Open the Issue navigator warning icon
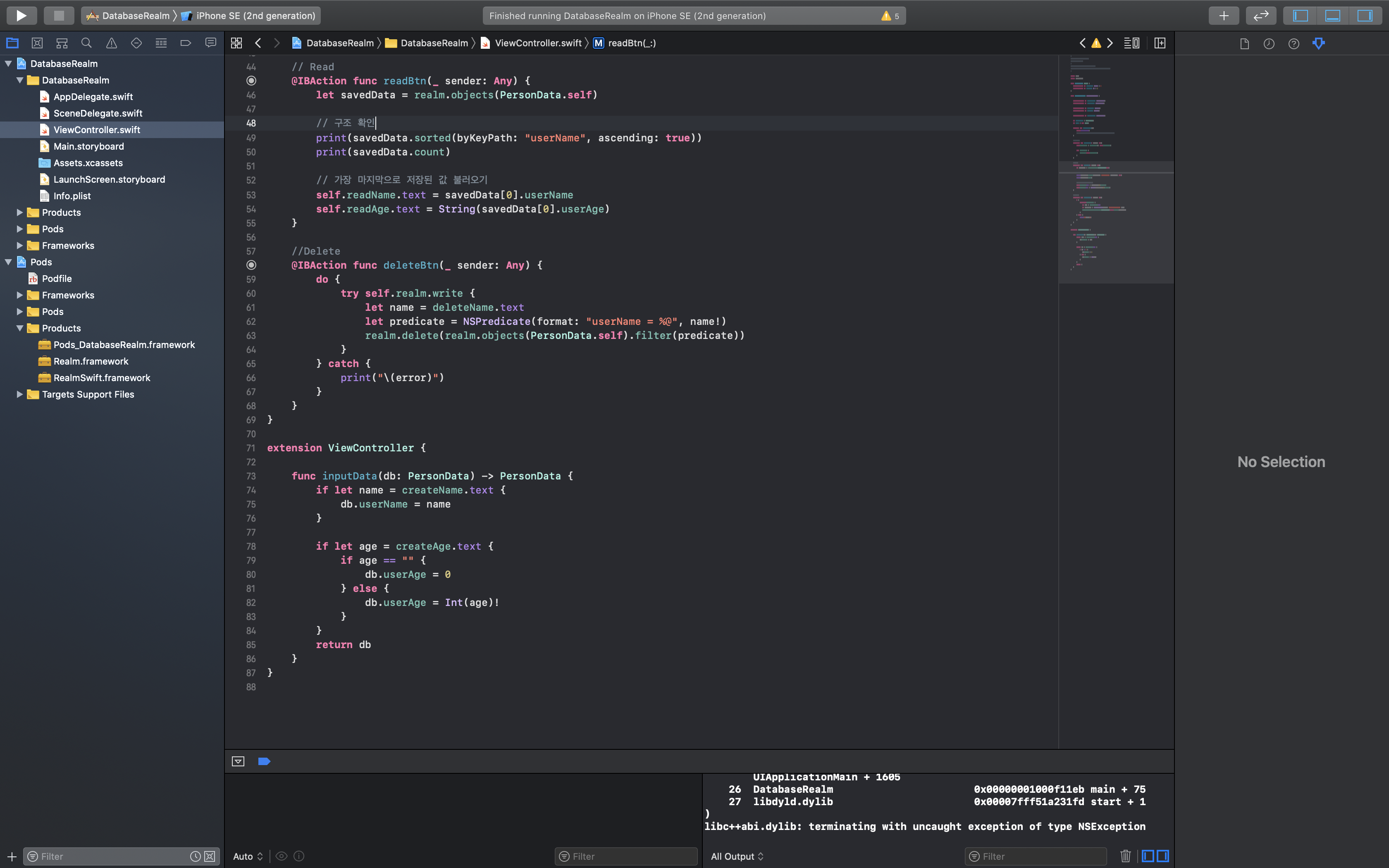This screenshot has width=1389, height=868. pos(111,43)
